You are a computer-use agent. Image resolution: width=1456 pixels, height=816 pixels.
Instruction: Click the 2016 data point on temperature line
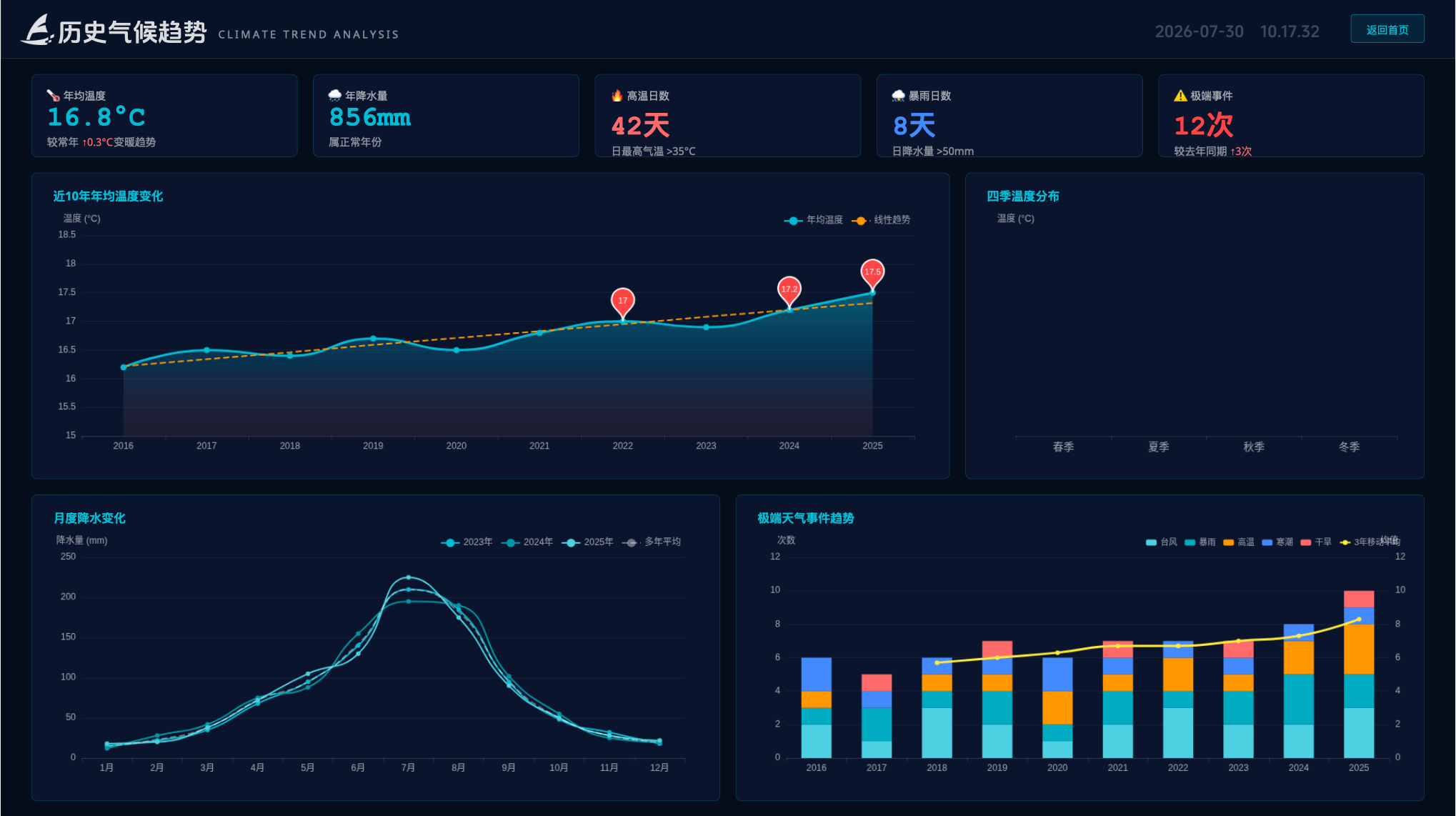[x=124, y=367]
